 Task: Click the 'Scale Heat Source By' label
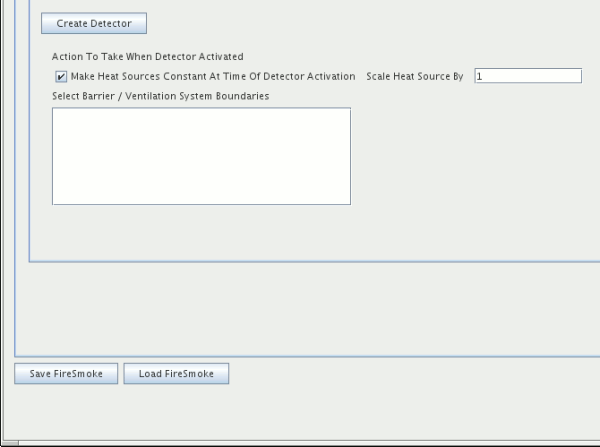pyautogui.click(x=415, y=76)
